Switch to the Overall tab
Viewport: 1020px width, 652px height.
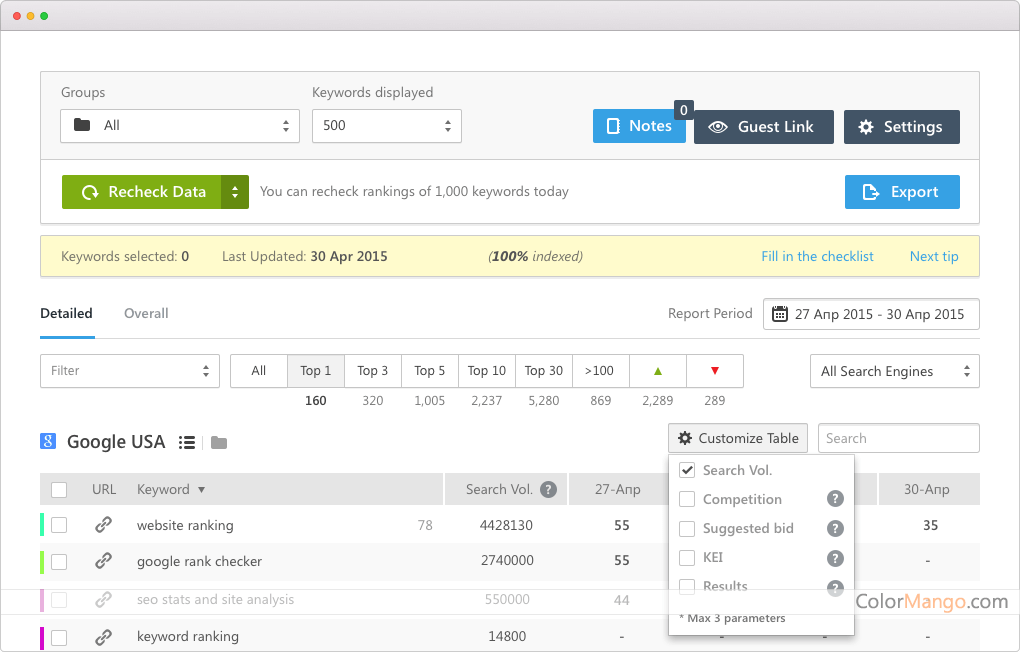[146, 313]
